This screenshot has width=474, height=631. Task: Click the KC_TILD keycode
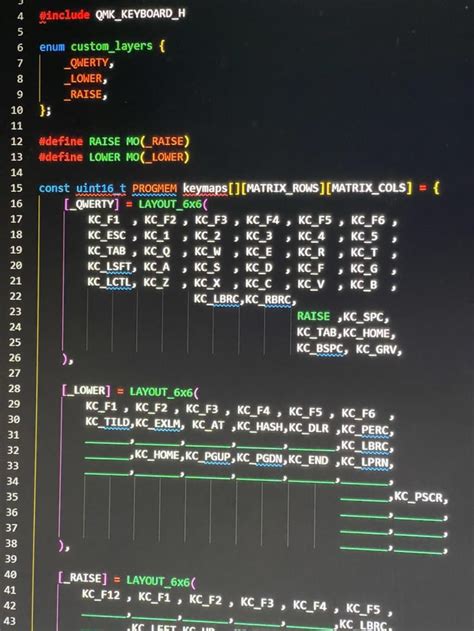tap(108, 422)
